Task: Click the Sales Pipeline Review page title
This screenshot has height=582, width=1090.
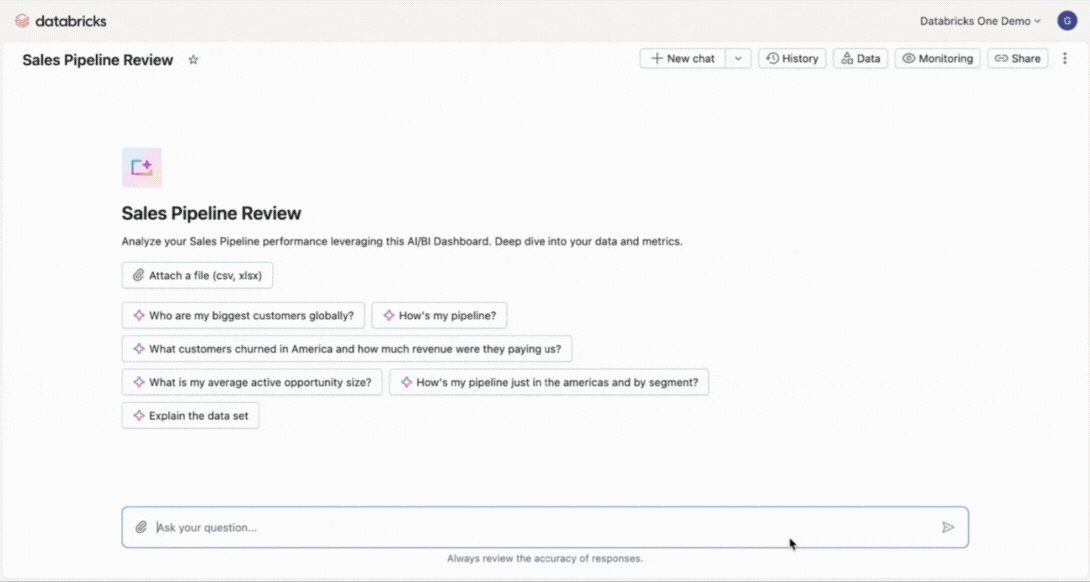Action: click(97, 60)
